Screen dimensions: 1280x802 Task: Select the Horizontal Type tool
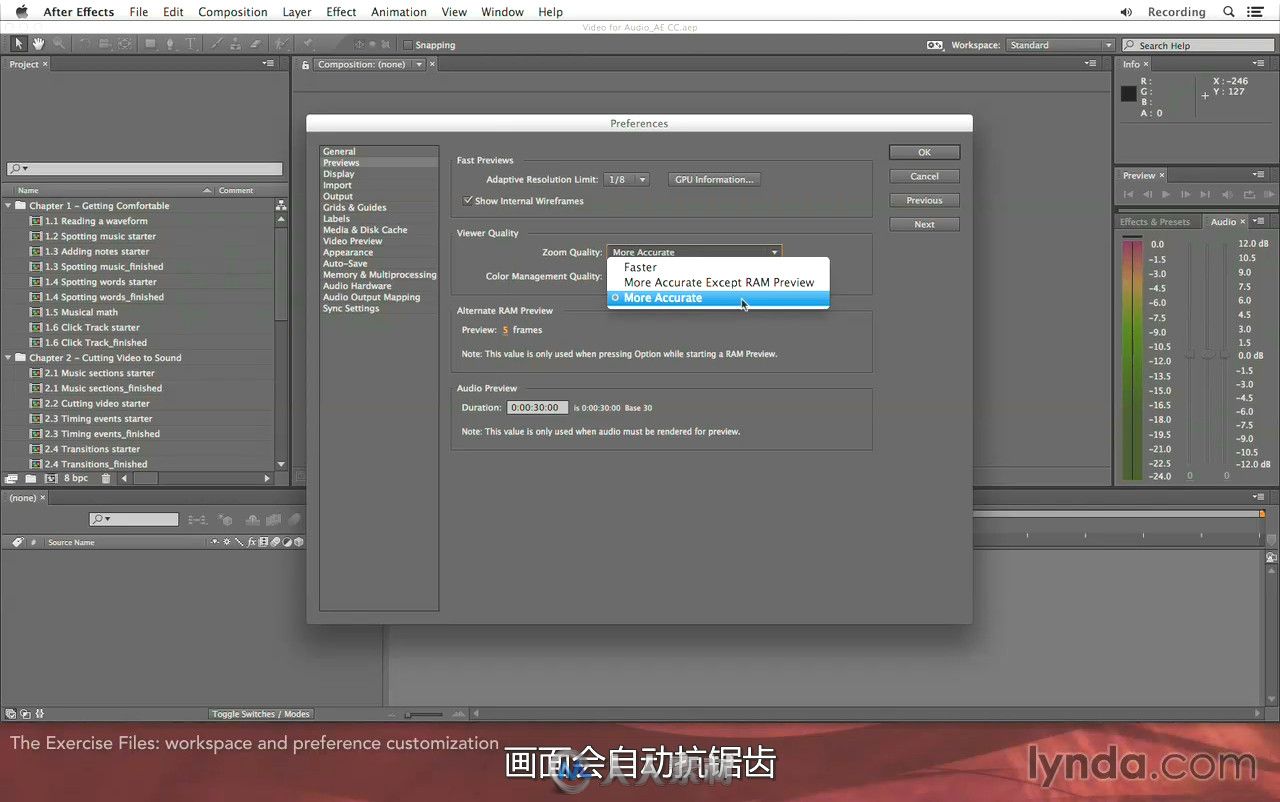190,44
